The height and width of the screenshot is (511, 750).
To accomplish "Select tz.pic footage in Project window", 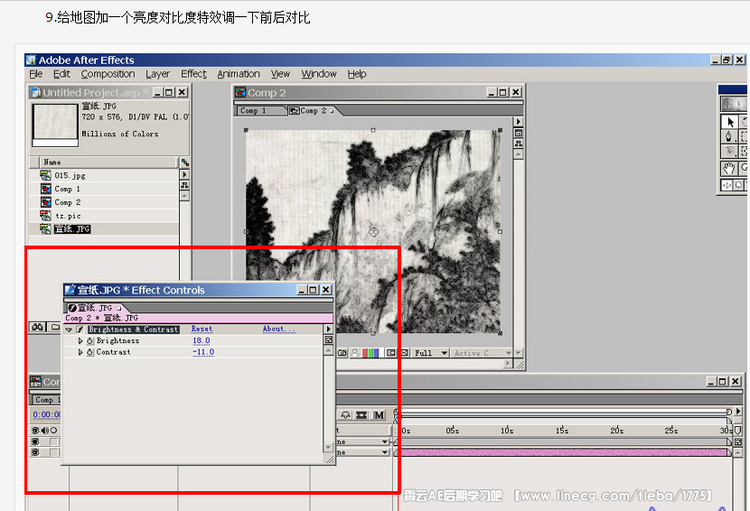I will tap(68, 216).
